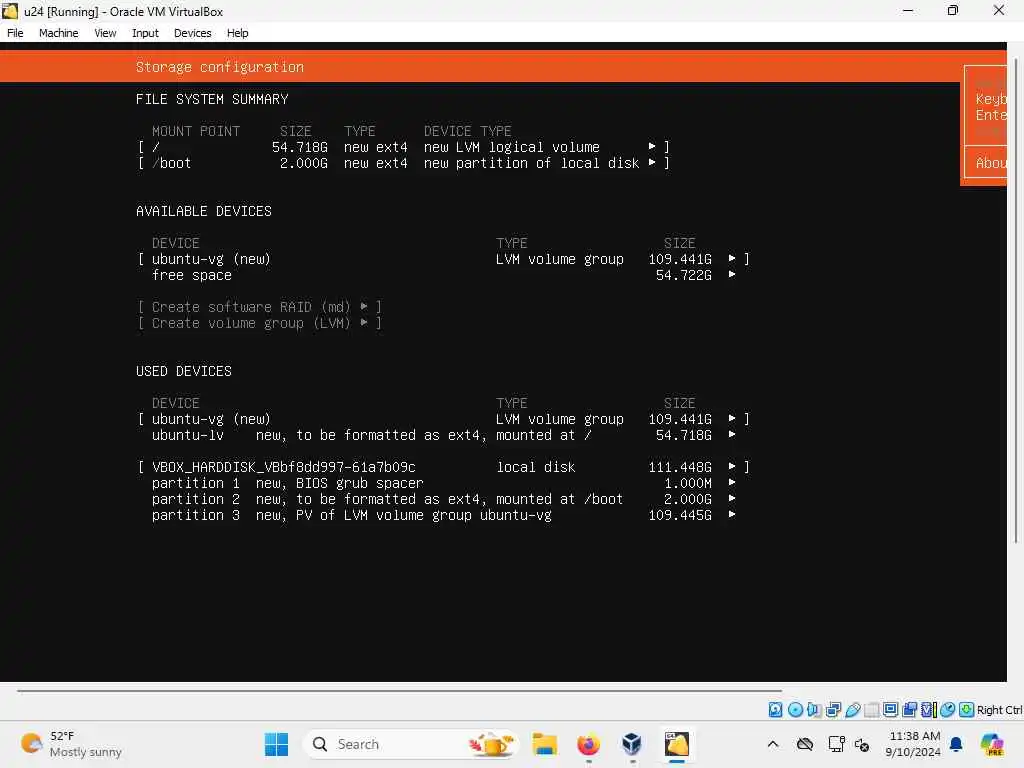Expand the partition 2 /boot arrow
The image size is (1024, 768).
732,498
